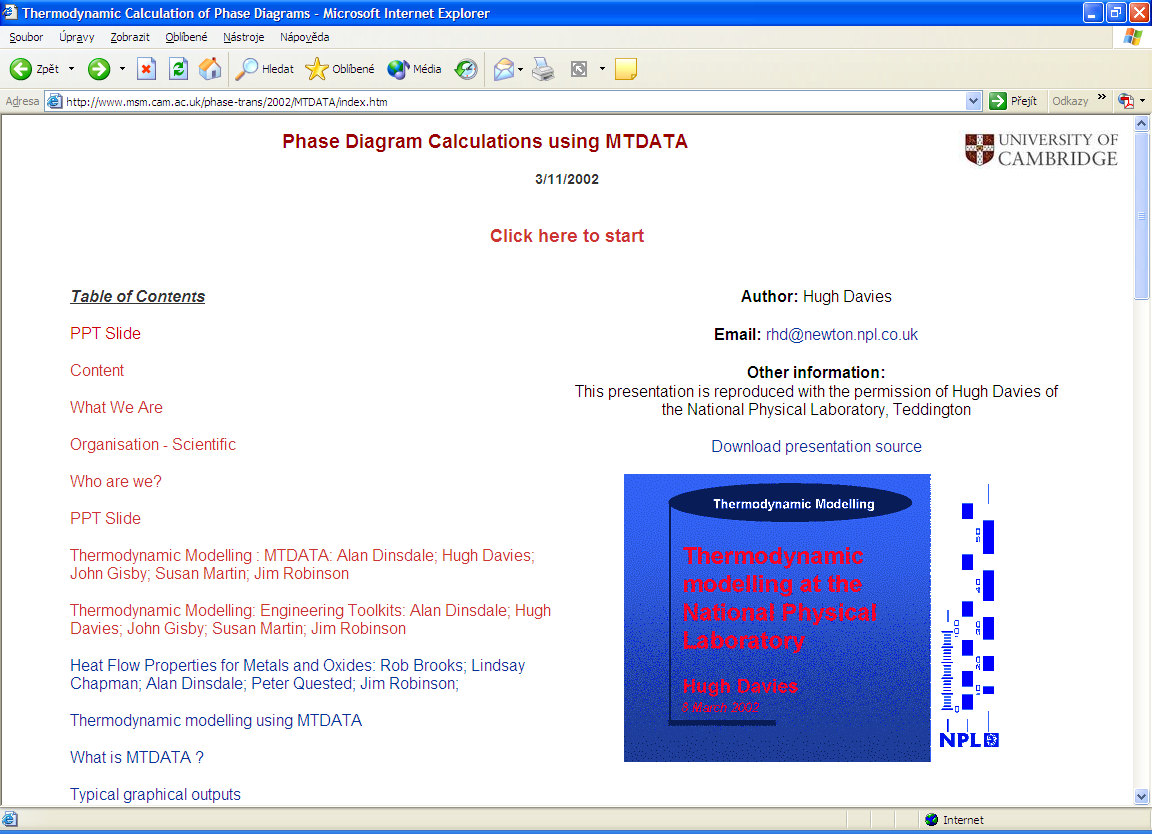Open 'Organisation - Scientific' link
1152x834 pixels.
153,445
